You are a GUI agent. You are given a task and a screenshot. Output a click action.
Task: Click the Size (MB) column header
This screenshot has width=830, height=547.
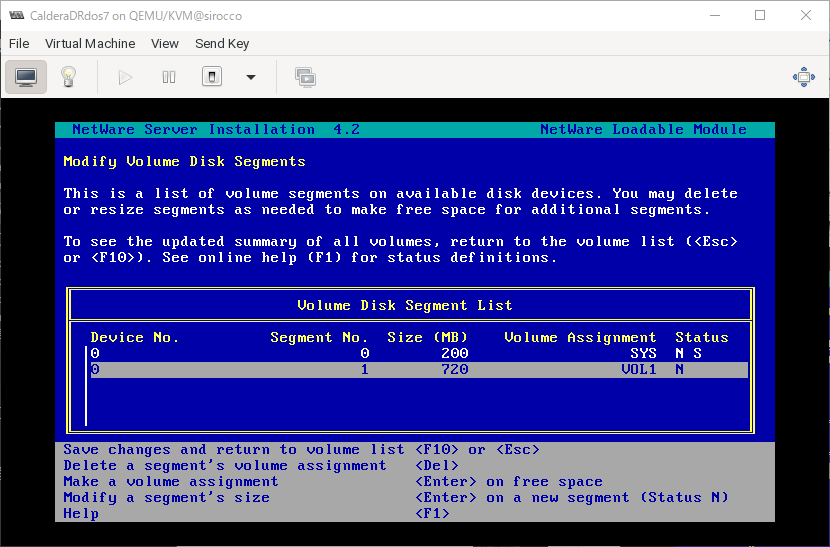pos(428,337)
